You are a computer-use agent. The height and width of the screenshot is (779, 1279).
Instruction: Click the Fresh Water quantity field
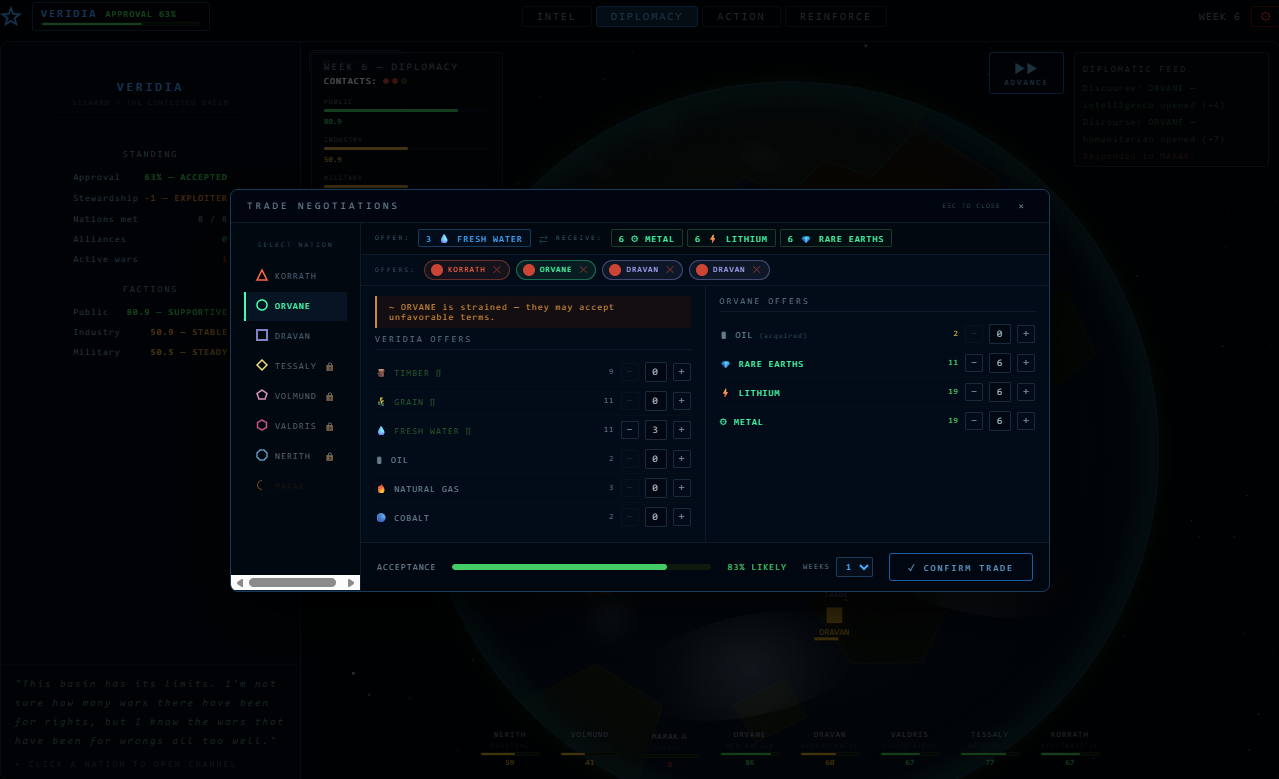coord(656,430)
